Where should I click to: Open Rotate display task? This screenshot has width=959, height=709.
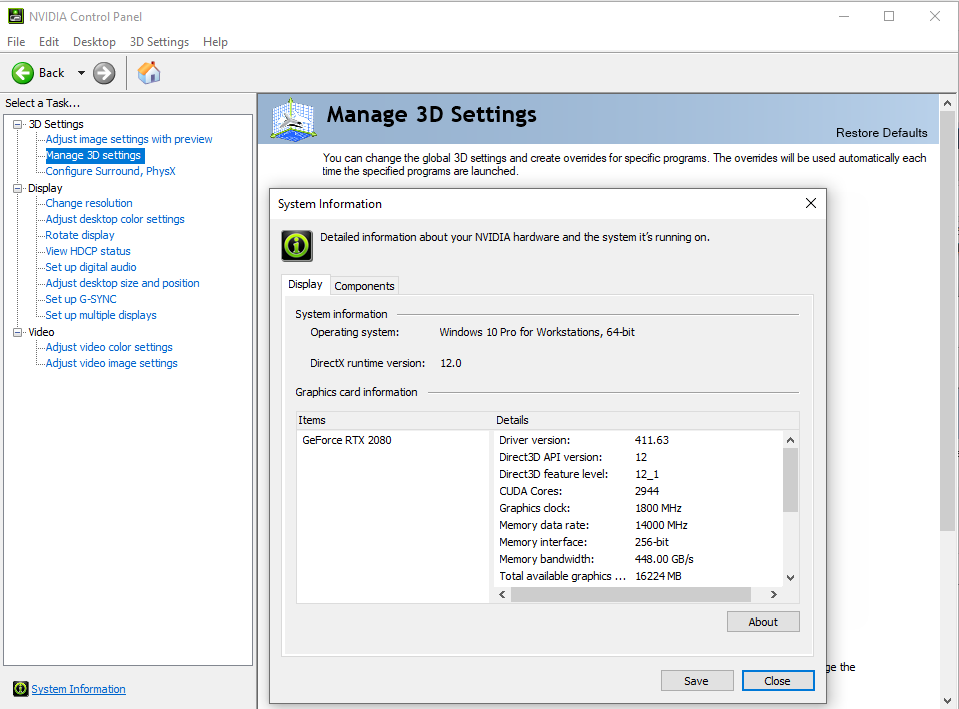80,235
